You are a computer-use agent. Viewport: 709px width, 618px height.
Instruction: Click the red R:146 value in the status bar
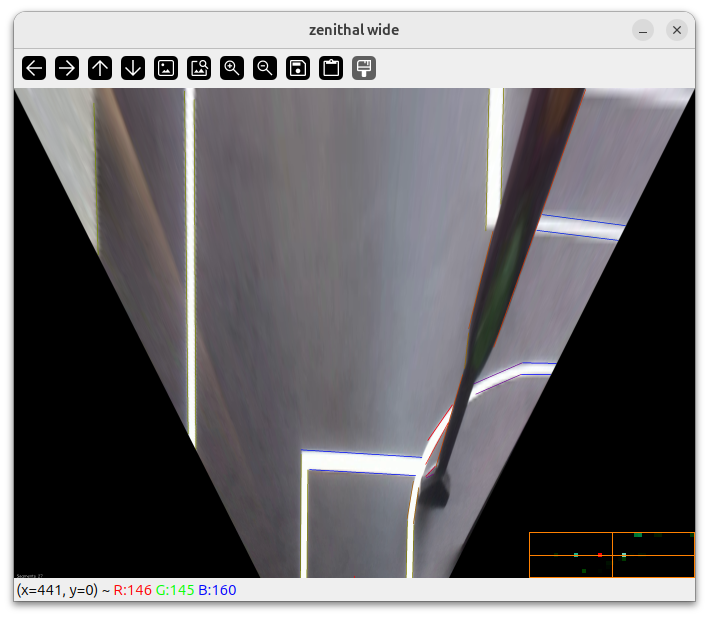pos(132,590)
